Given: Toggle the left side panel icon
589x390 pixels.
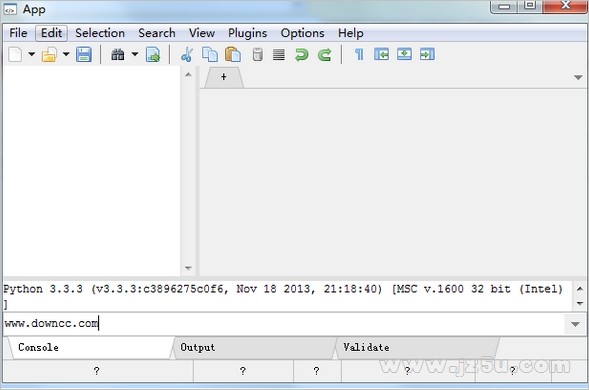Looking at the screenshot, I should pyautogui.click(x=382, y=55).
